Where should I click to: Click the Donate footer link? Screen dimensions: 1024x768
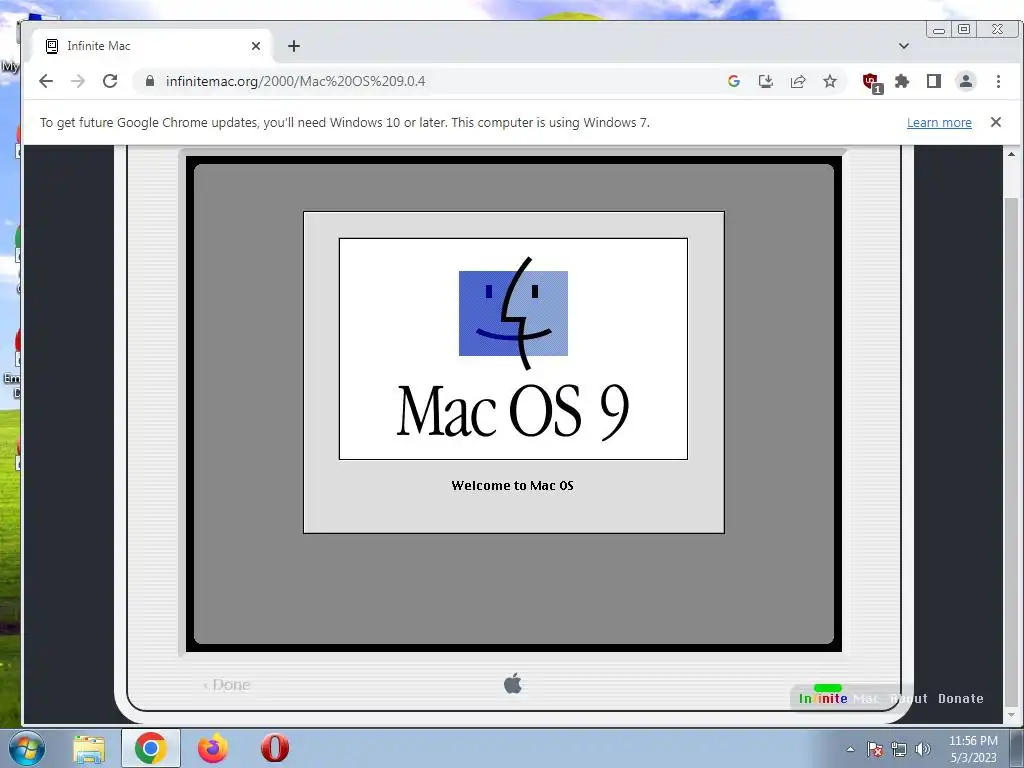click(961, 698)
